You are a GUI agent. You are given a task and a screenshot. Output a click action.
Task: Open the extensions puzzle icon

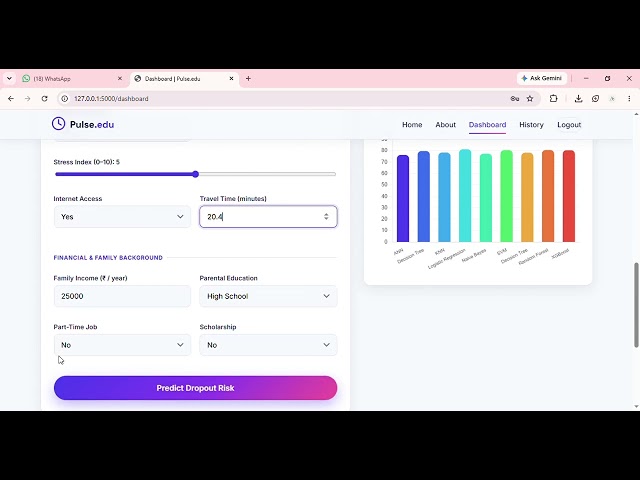(553, 99)
